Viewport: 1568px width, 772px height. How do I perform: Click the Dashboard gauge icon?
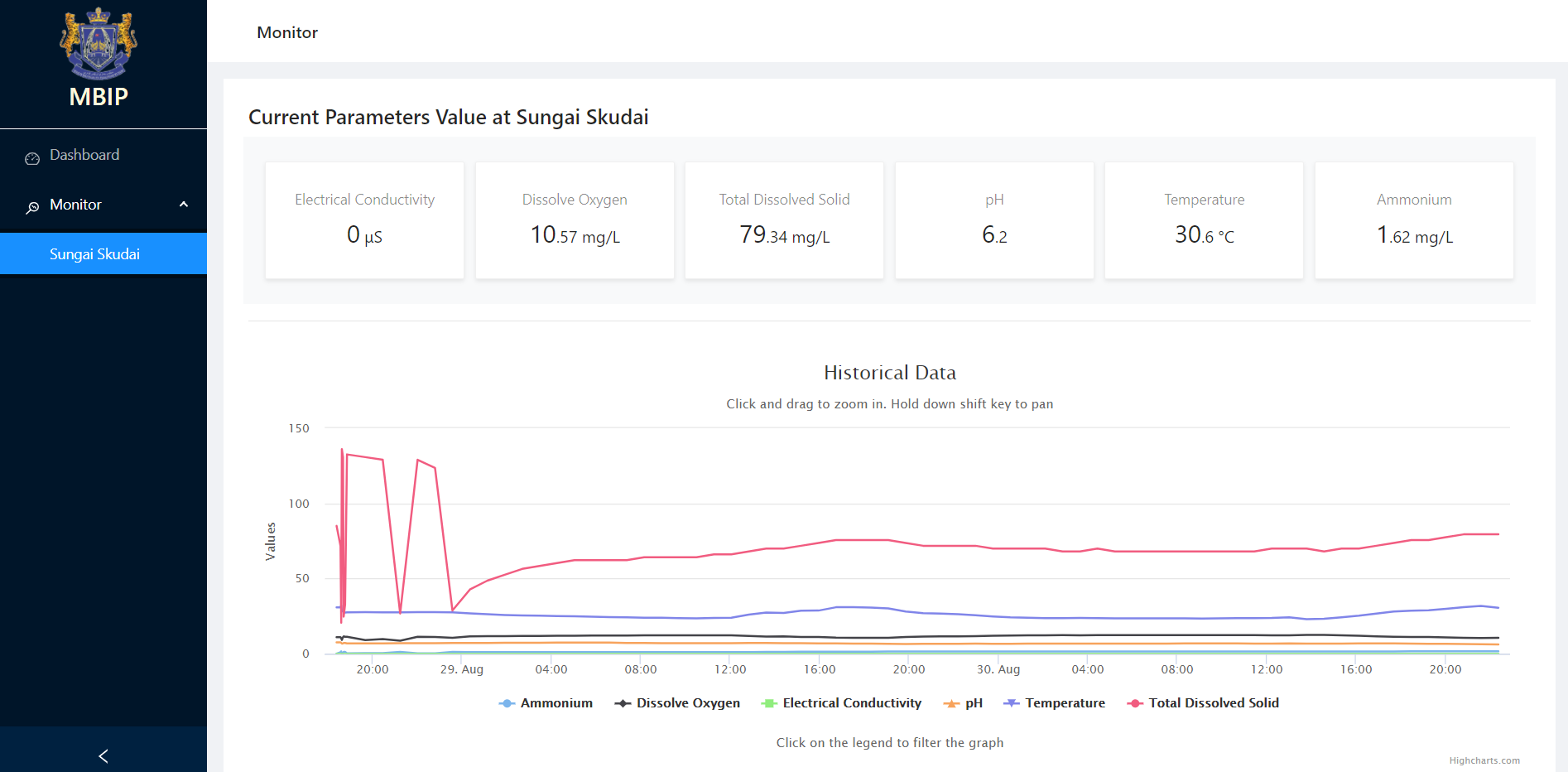pyautogui.click(x=32, y=158)
